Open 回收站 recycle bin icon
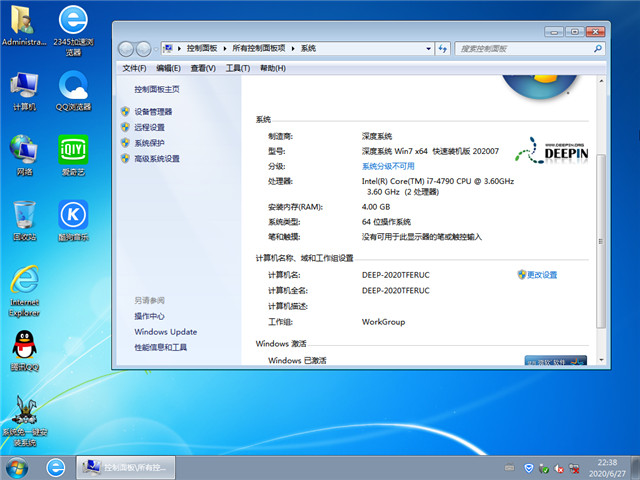Viewport: 640px width, 480px height. point(24,221)
